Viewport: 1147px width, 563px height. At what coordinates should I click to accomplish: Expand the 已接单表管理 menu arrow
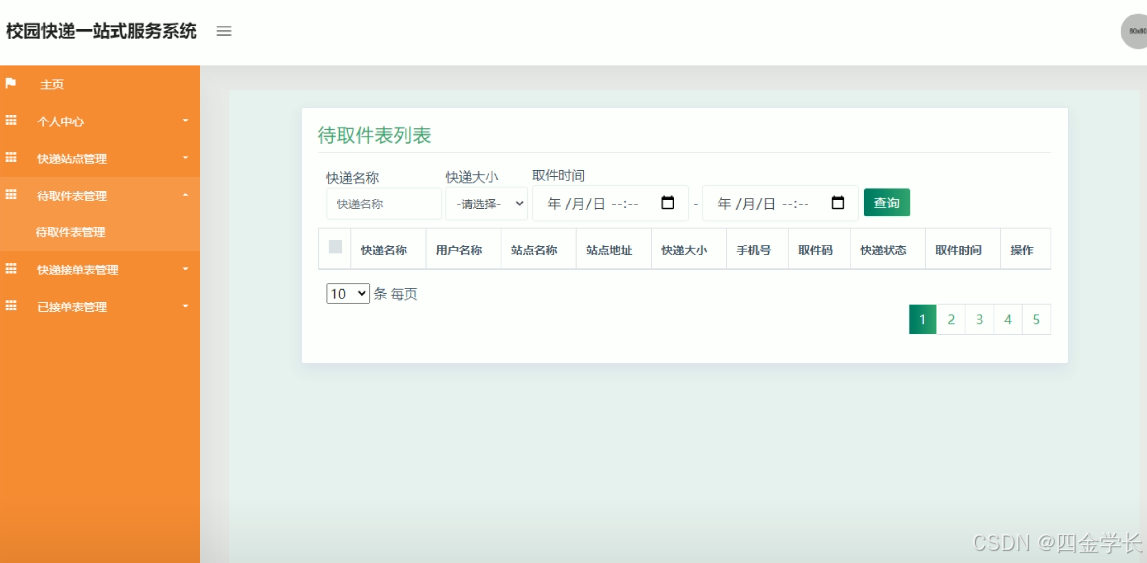click(185, 306)
